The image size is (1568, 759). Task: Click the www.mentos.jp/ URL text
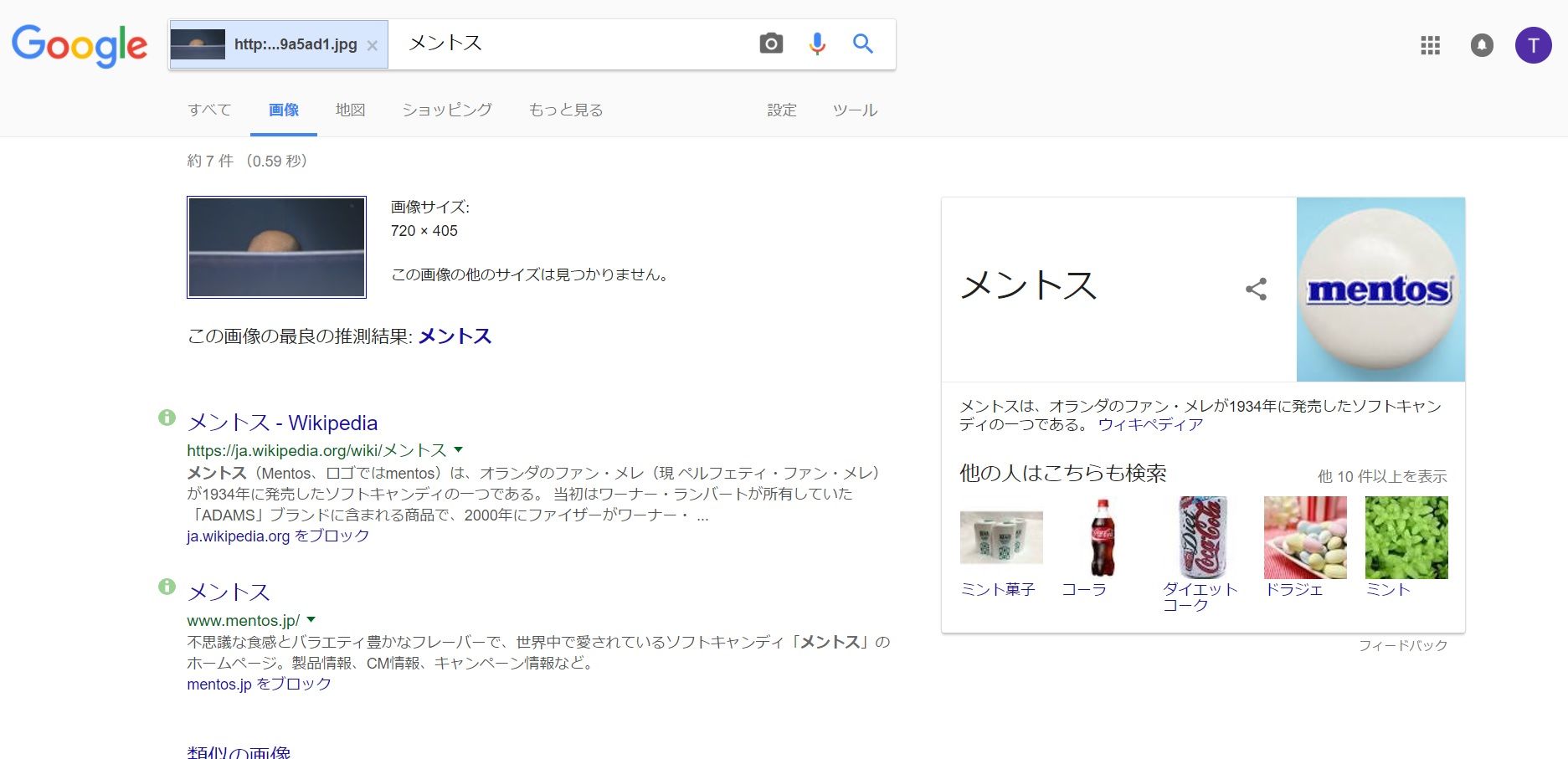(x=243, y=620)
